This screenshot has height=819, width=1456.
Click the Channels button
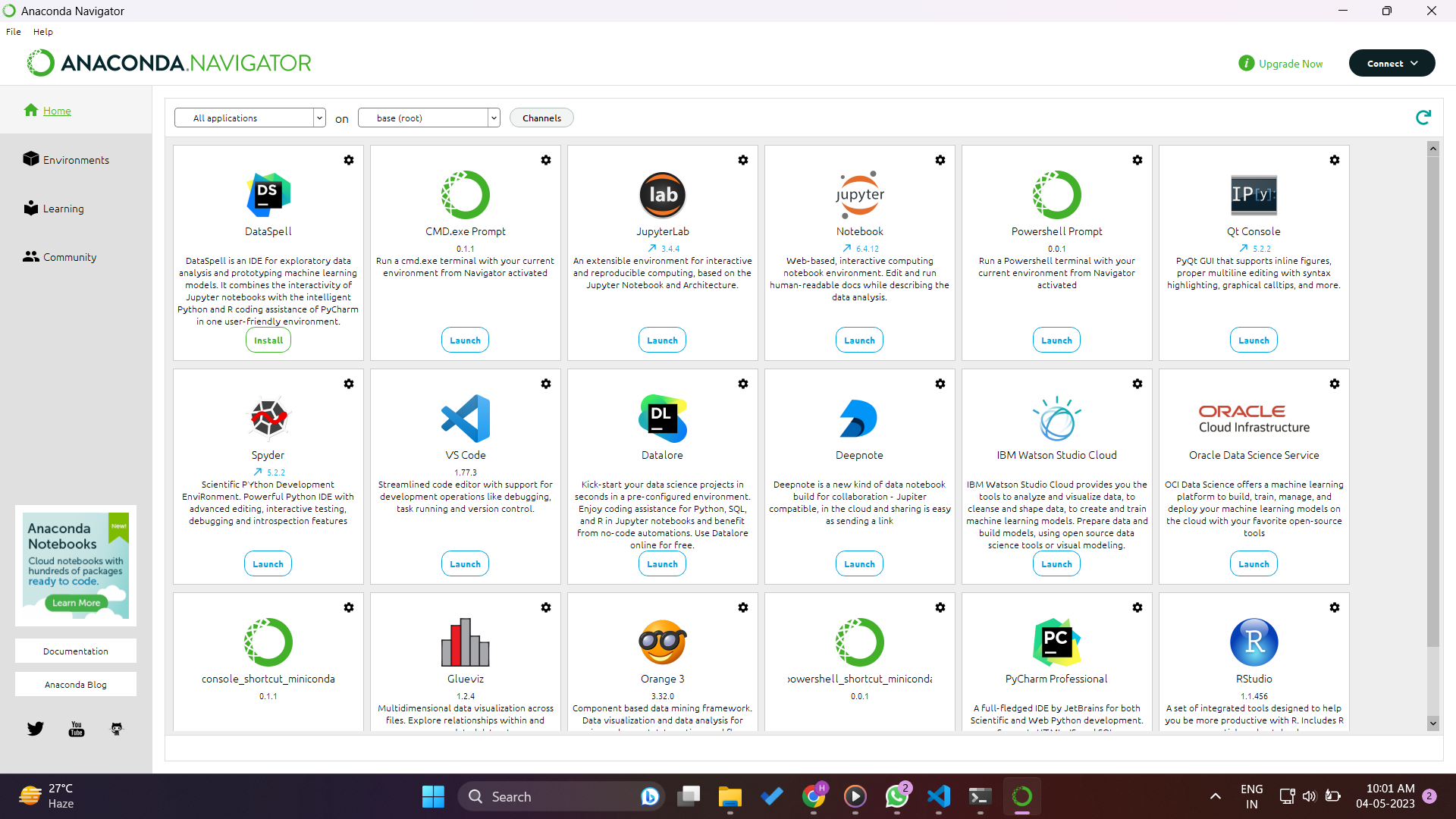coord(541,118)
